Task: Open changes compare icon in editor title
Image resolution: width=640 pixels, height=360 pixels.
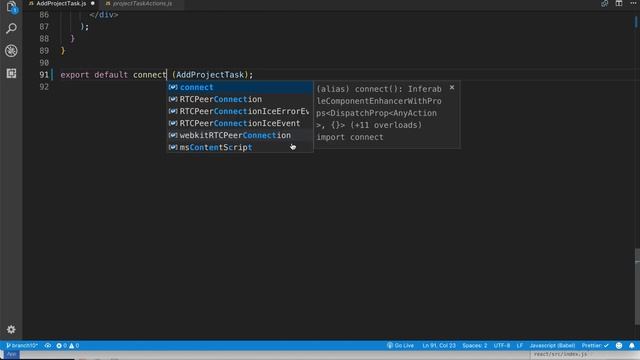Action: click(604, 3)
